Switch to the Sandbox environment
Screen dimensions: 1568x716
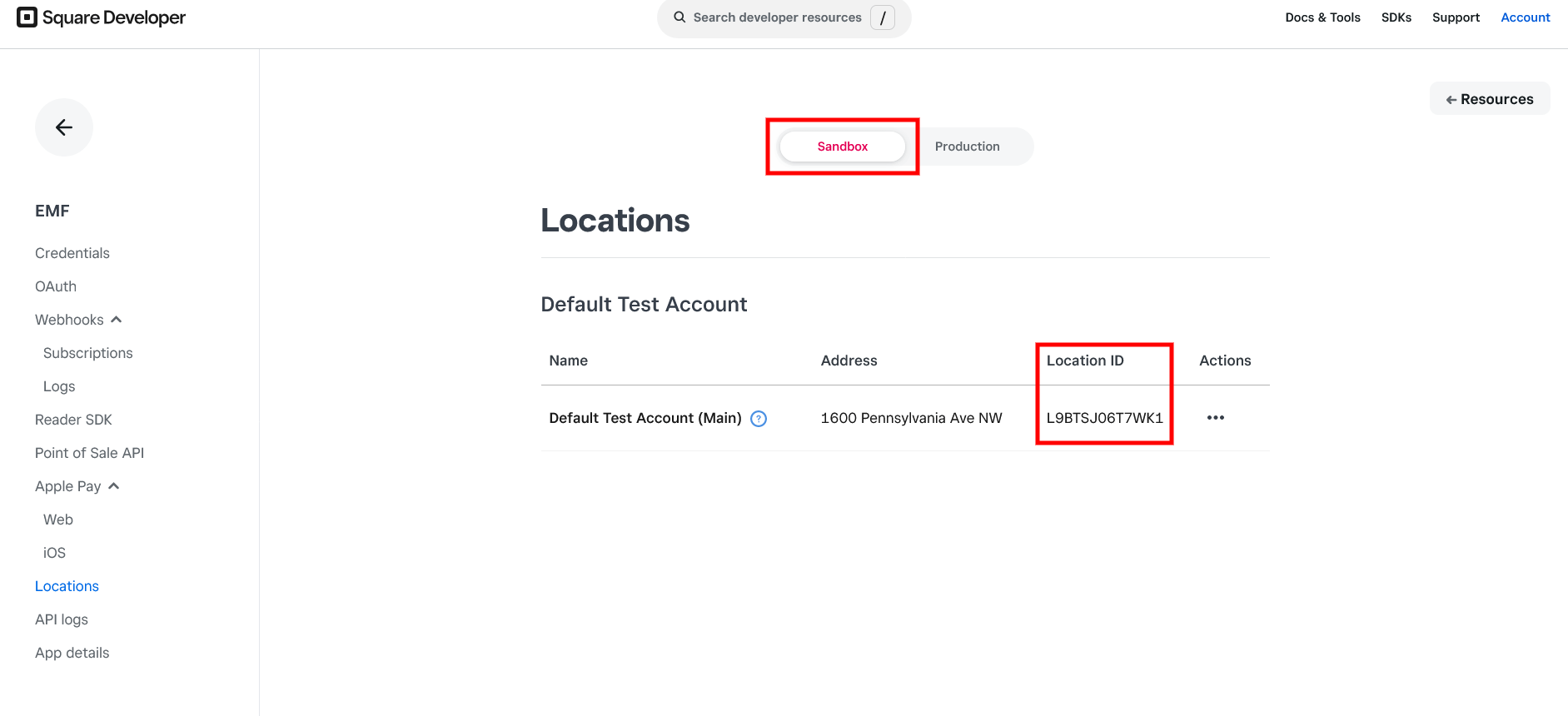(x=842, y=146)
